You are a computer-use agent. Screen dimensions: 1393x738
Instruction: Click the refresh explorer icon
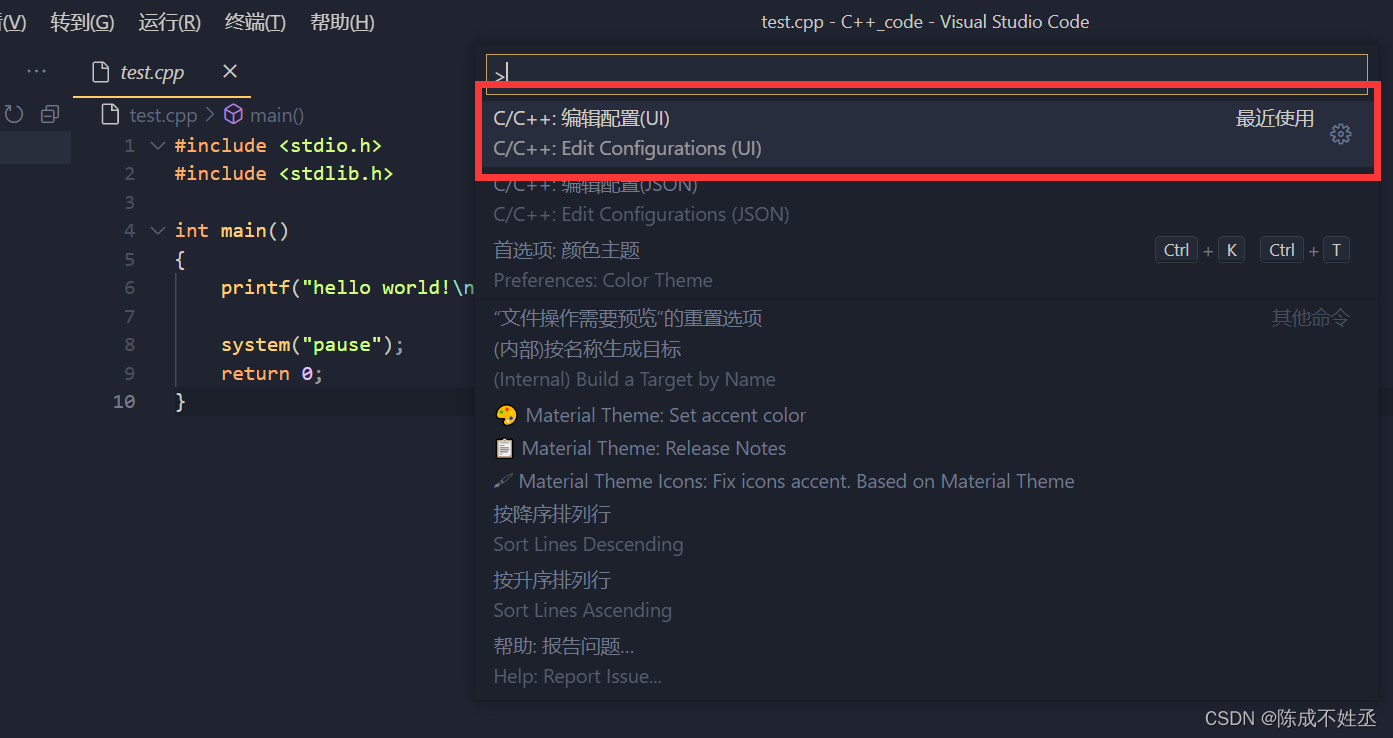coord(14,115)
